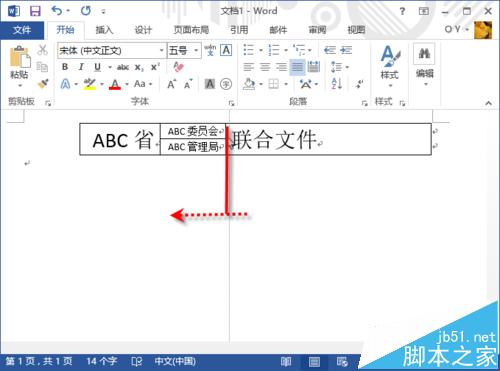Decrease paragraph indent
This screenshot has height=371, width=500.
click(x=330, y=50)
